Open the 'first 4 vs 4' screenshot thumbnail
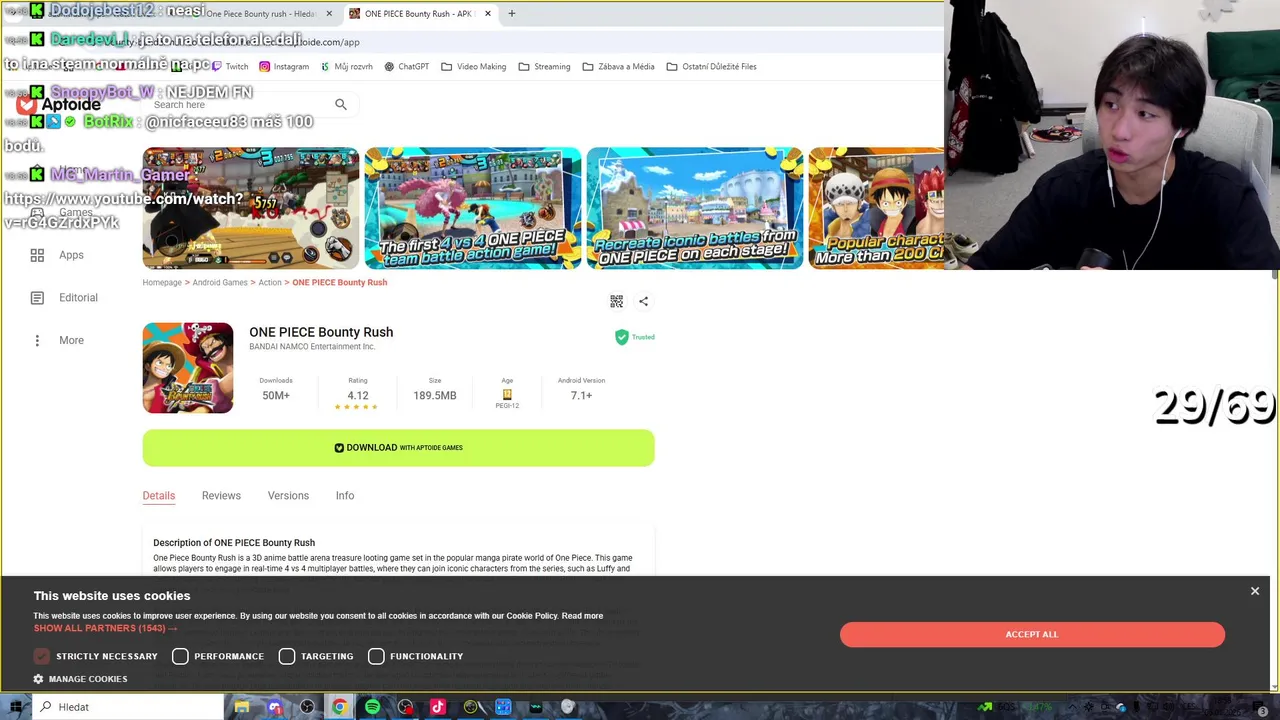This screenshot has width=1280, height=720. 473,208
